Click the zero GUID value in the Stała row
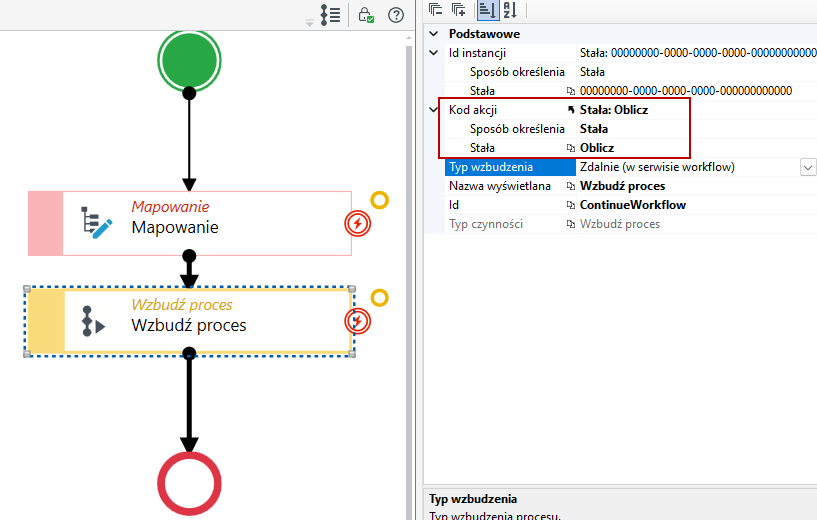 (x=686, y=91)
